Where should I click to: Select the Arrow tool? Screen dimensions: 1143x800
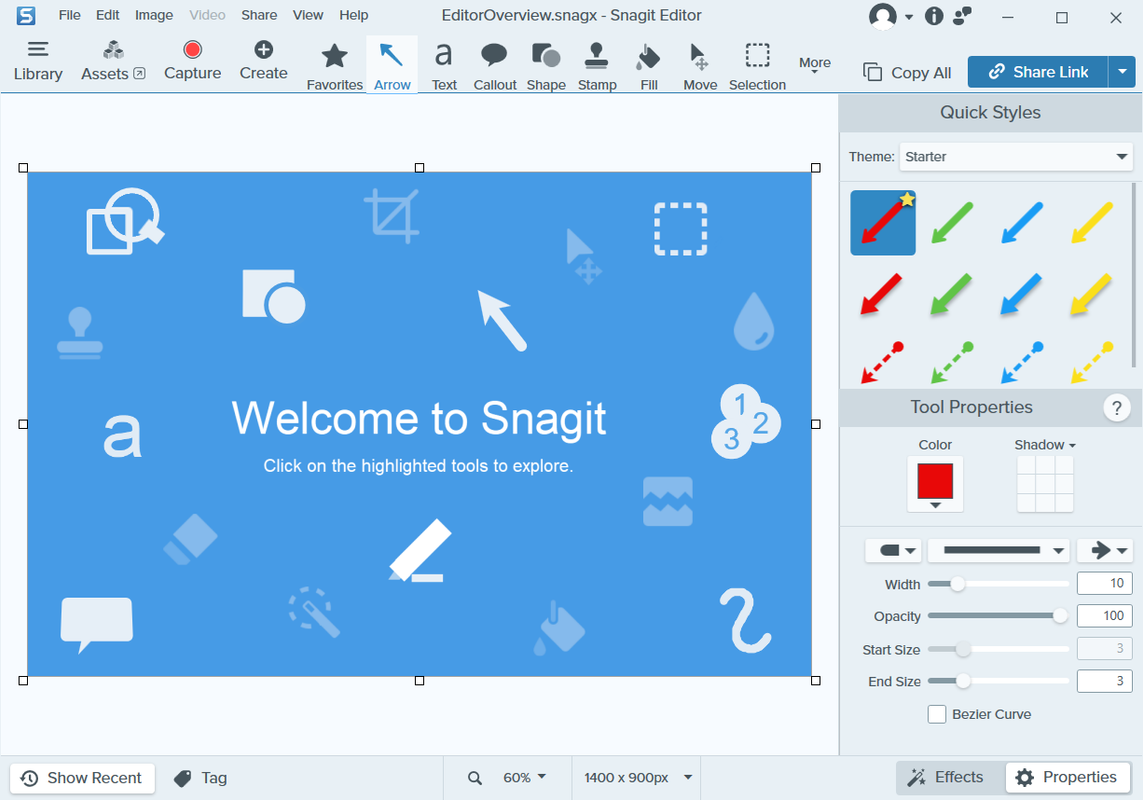[392, 66]
